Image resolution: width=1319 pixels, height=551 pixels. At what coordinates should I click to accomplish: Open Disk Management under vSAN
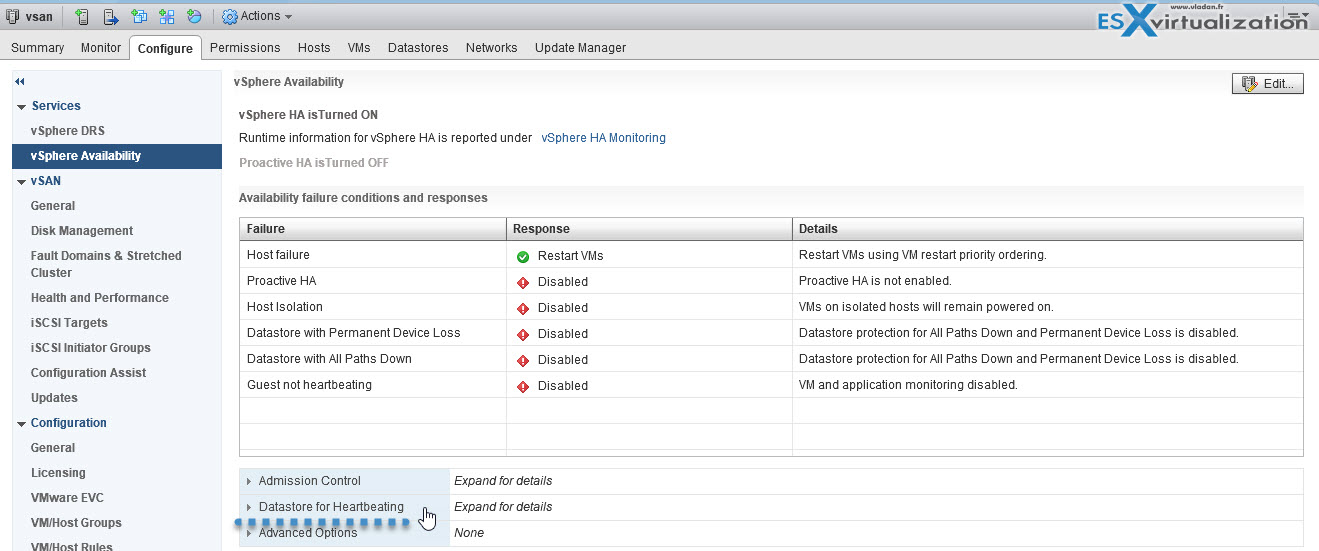(81, 231)
